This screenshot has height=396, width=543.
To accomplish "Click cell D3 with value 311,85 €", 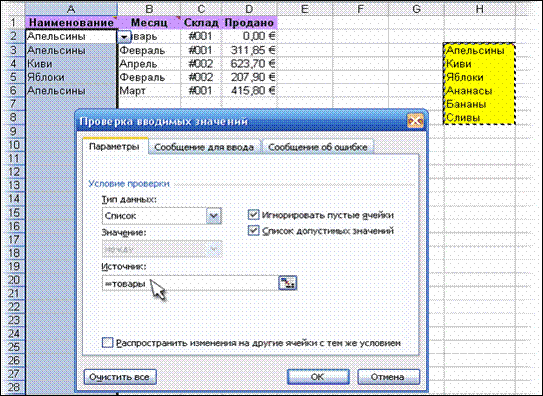I will tap(249, 50).
